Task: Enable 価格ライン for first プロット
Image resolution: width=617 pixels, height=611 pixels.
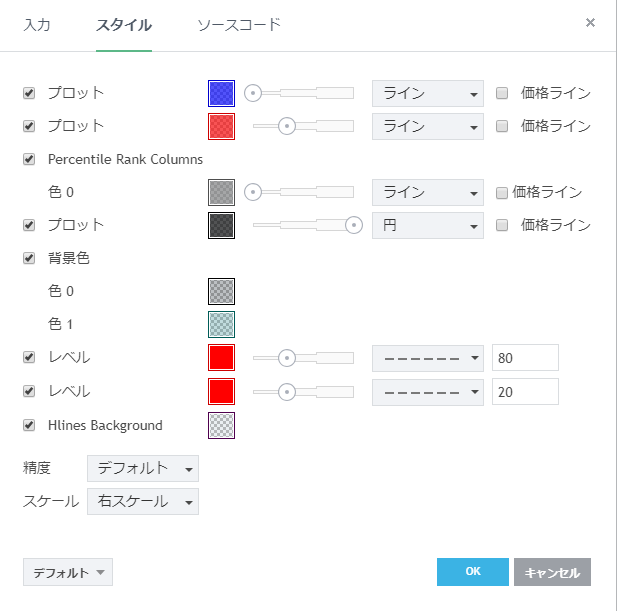Action: pos(503,93)
